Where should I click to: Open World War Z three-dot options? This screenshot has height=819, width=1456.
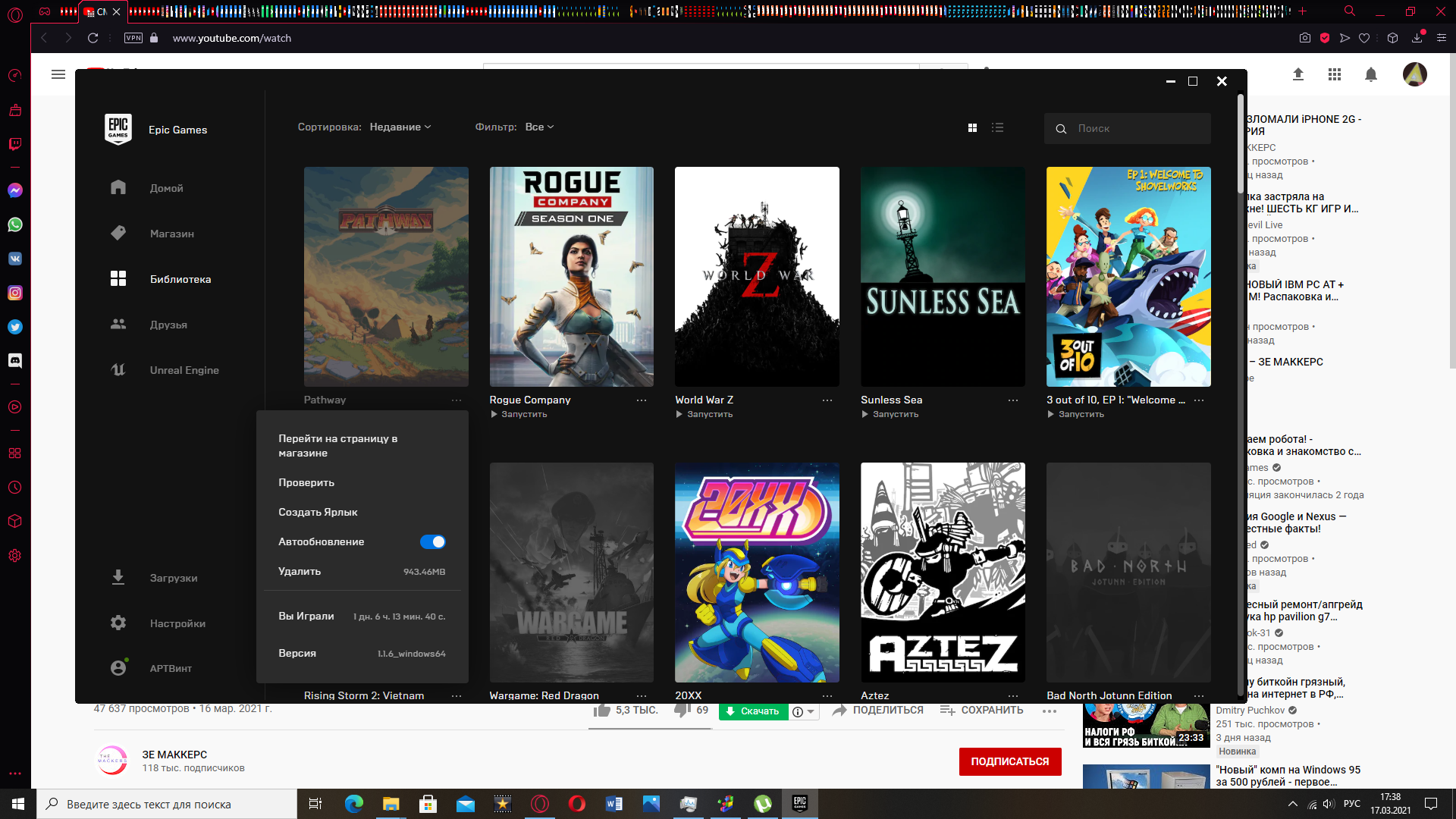click(827, 400)
